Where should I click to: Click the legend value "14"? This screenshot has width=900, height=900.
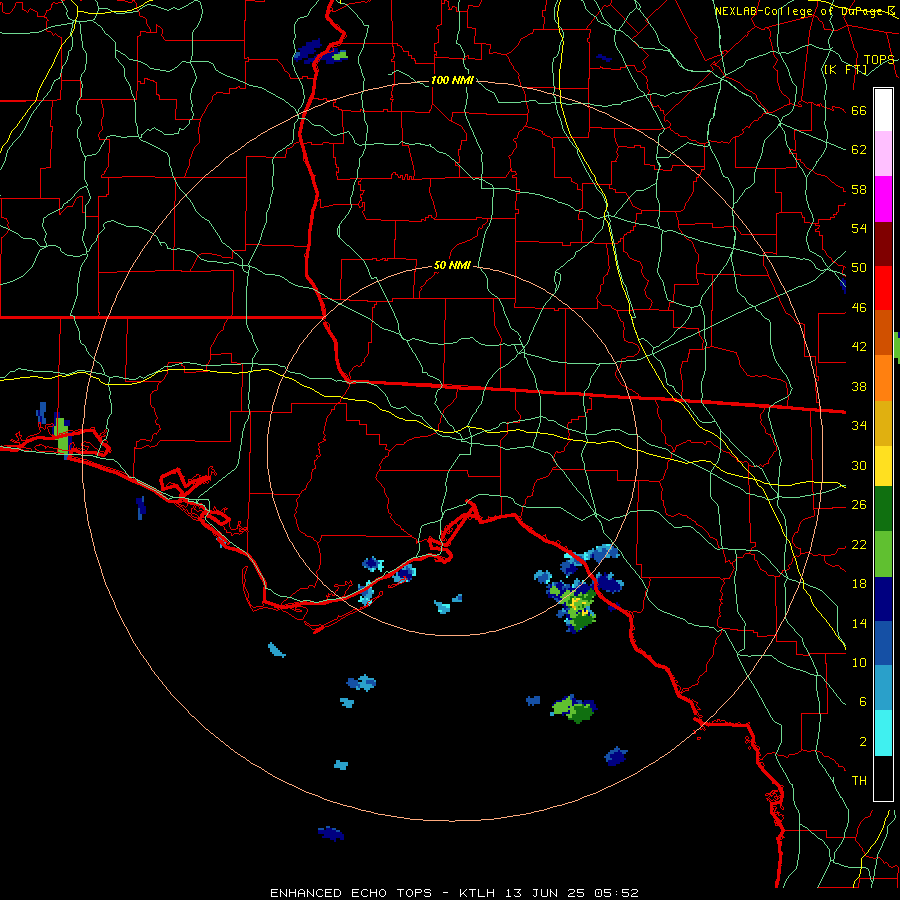pyautogui.click(x=859, y=623)
